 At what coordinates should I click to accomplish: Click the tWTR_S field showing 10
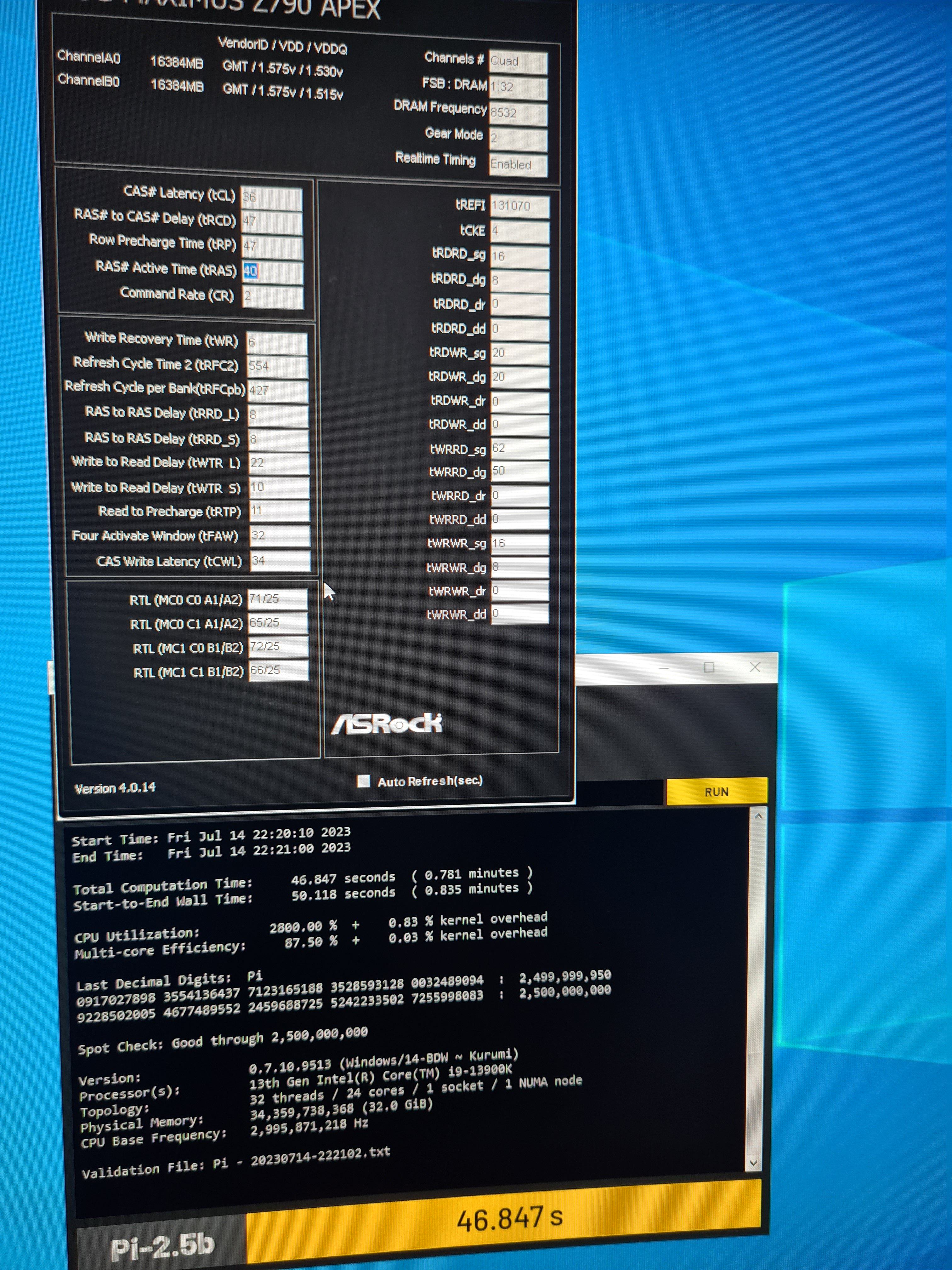(x=279, y=488)
